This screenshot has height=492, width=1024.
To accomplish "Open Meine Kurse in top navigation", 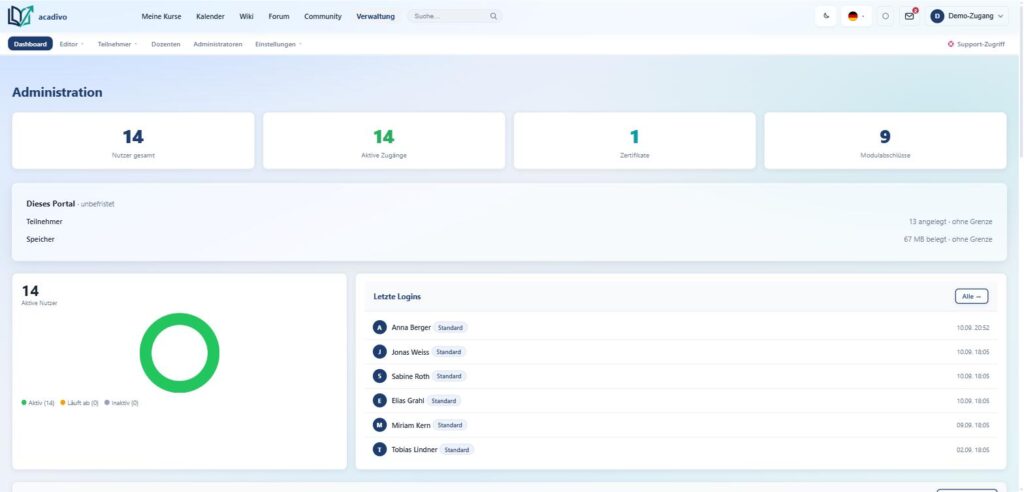I will click(161, 16).
